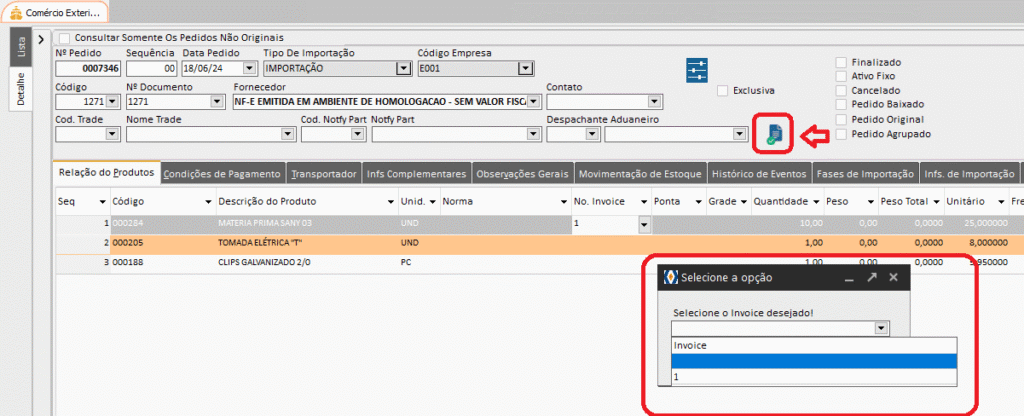The image size is (1024, 416).
Task: Open the Nº Documento dropdown
Action: (x=216, y=101)
